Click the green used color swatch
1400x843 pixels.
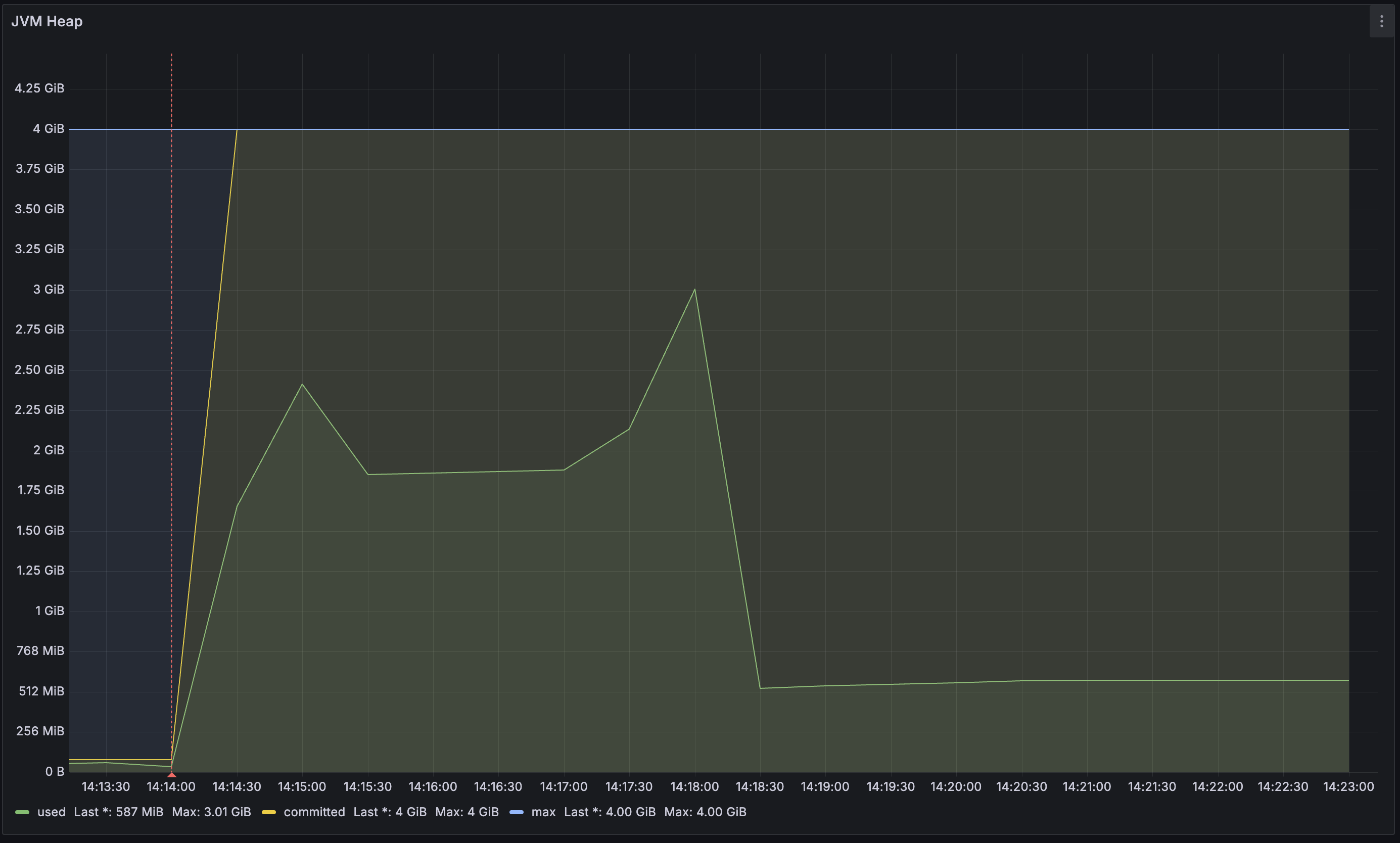(x=22, y=812)
